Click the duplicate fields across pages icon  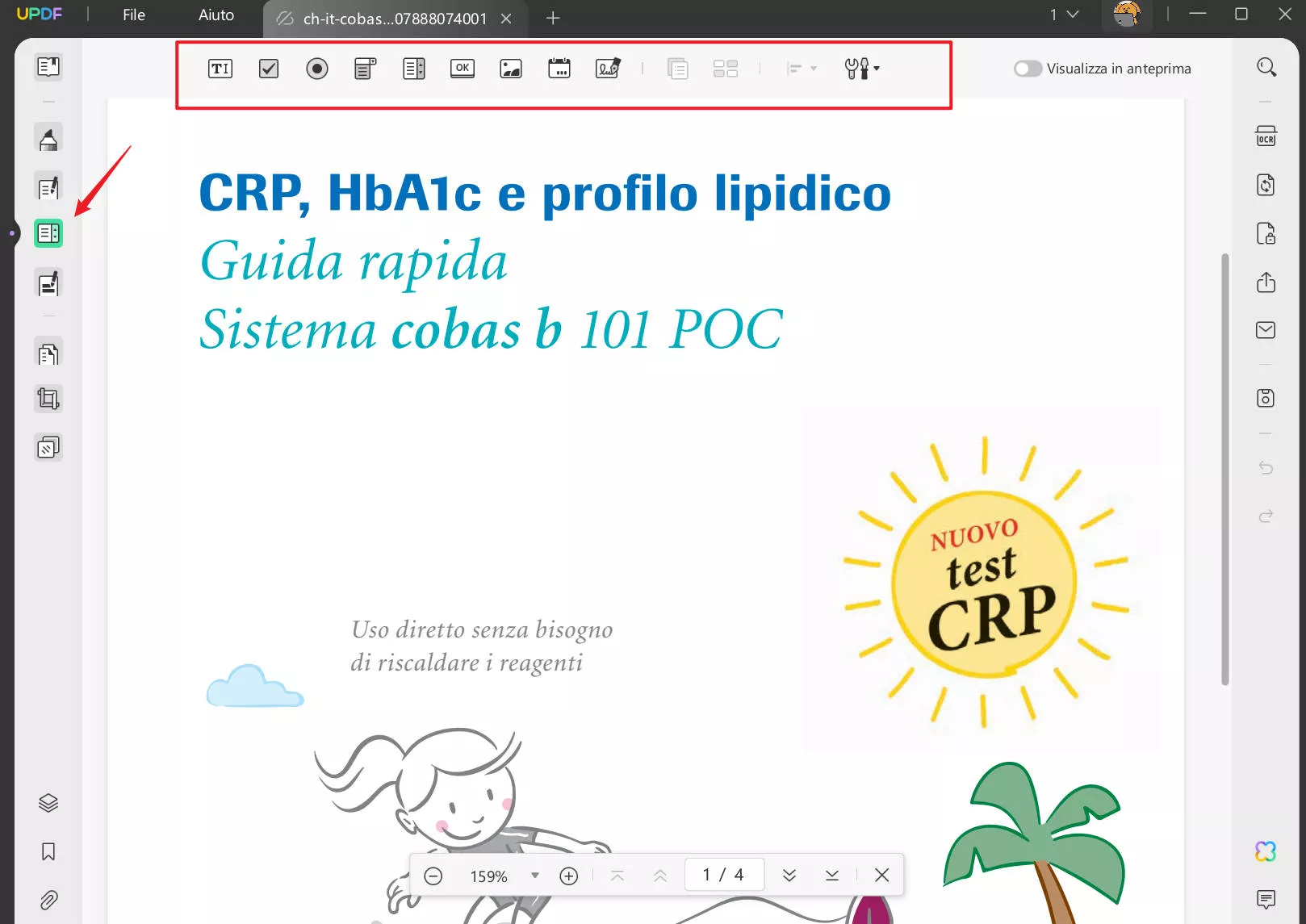[678, 69]
